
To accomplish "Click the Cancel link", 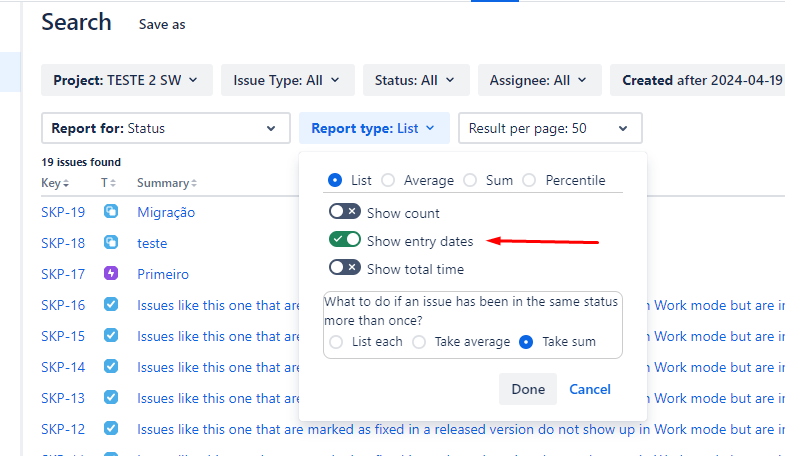I will click(590, 389).
